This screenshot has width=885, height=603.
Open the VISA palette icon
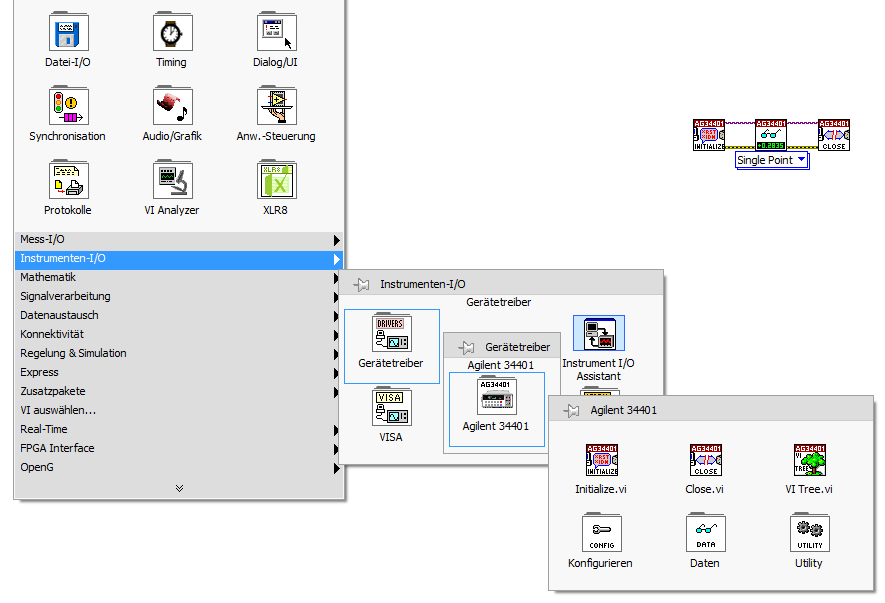click(392, 407)
